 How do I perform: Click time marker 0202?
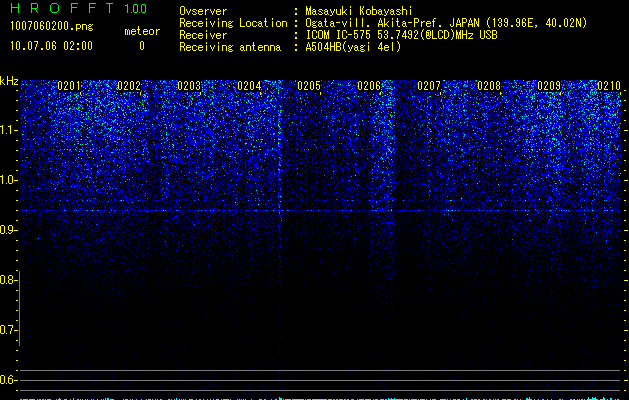[129, 86]
